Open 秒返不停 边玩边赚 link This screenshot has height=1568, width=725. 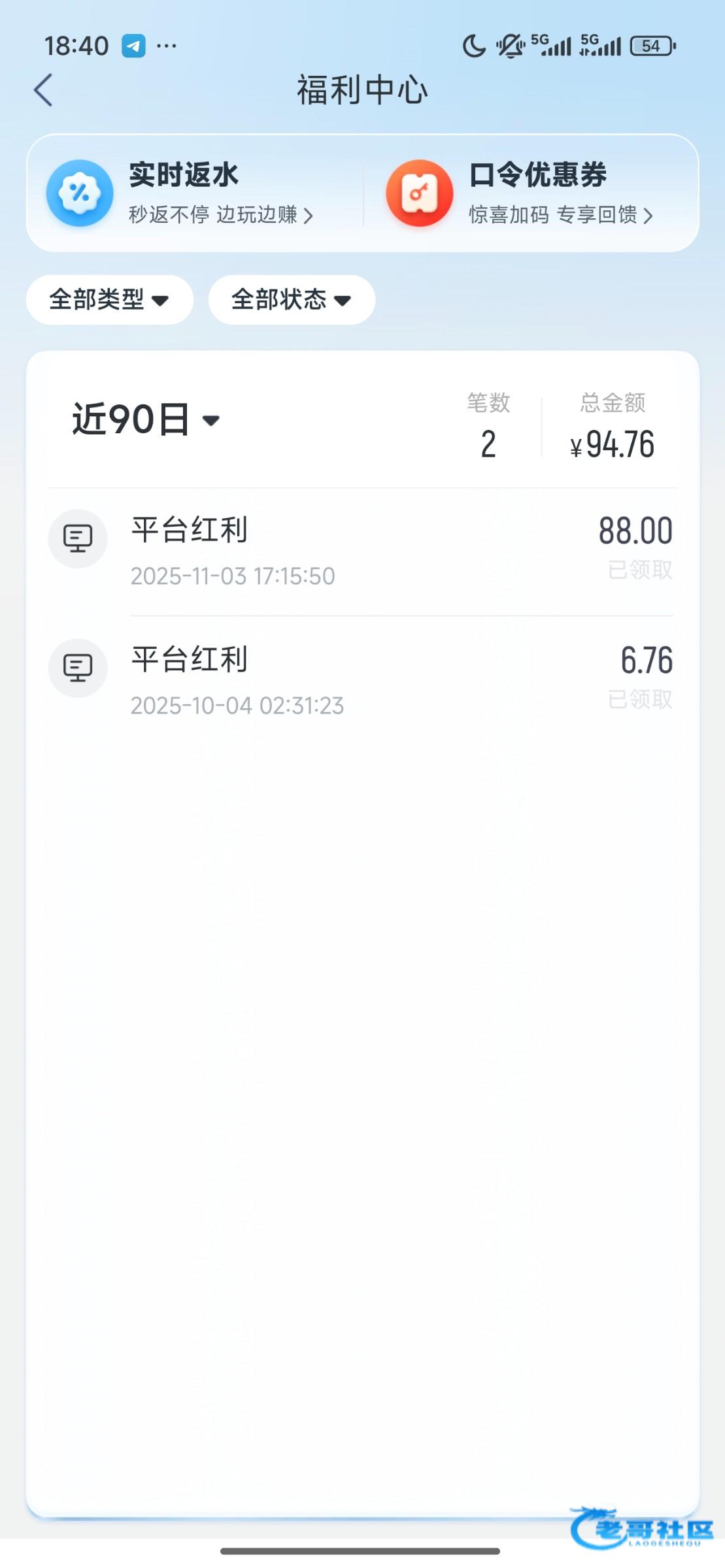220,215
